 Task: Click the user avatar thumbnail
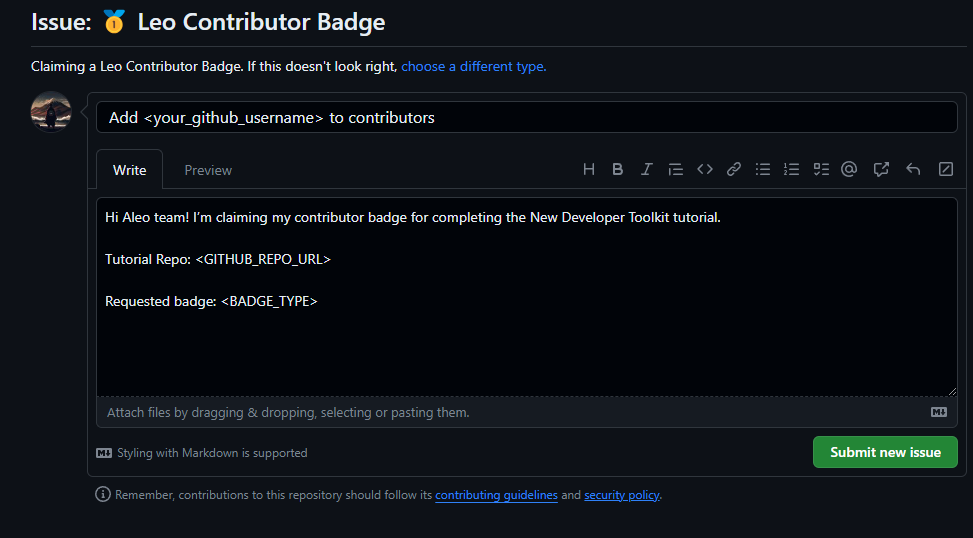51,112
